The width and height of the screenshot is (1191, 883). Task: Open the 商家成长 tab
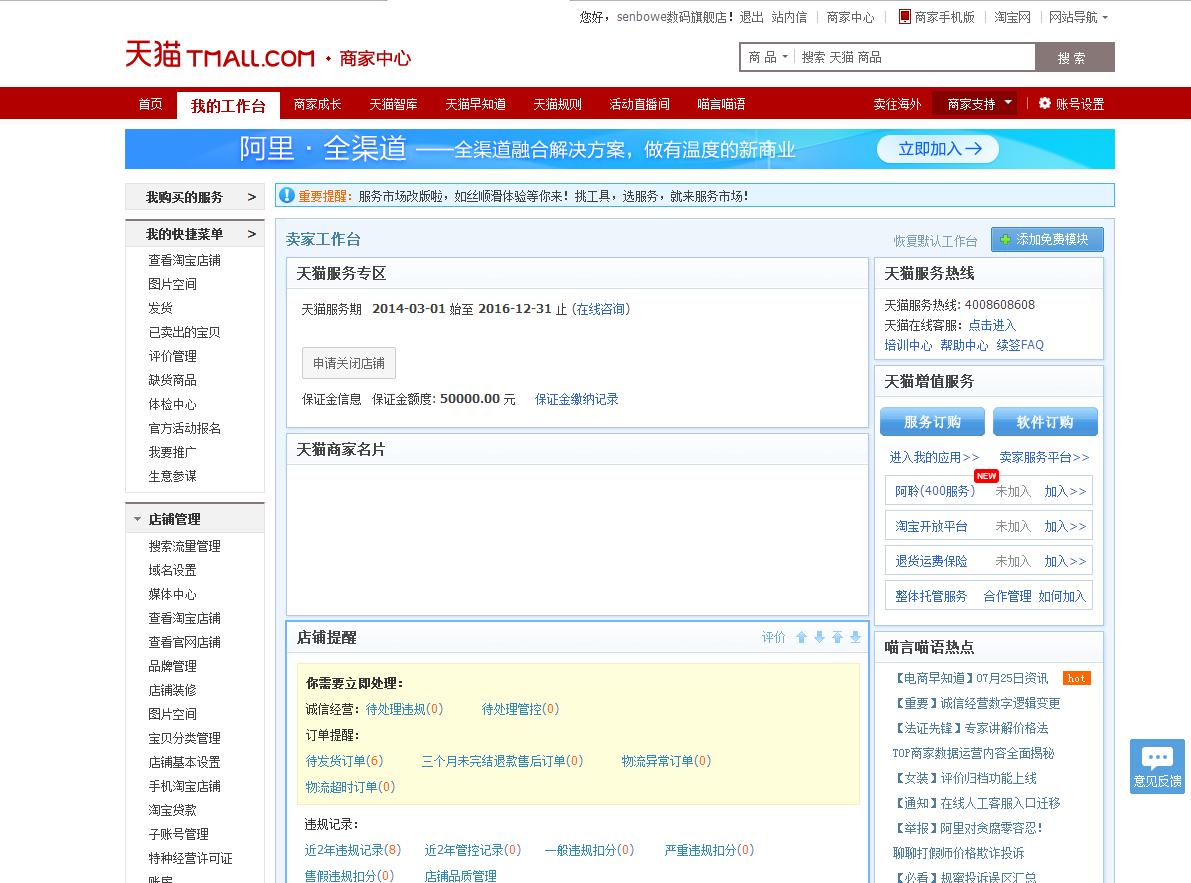click(317, 104)
